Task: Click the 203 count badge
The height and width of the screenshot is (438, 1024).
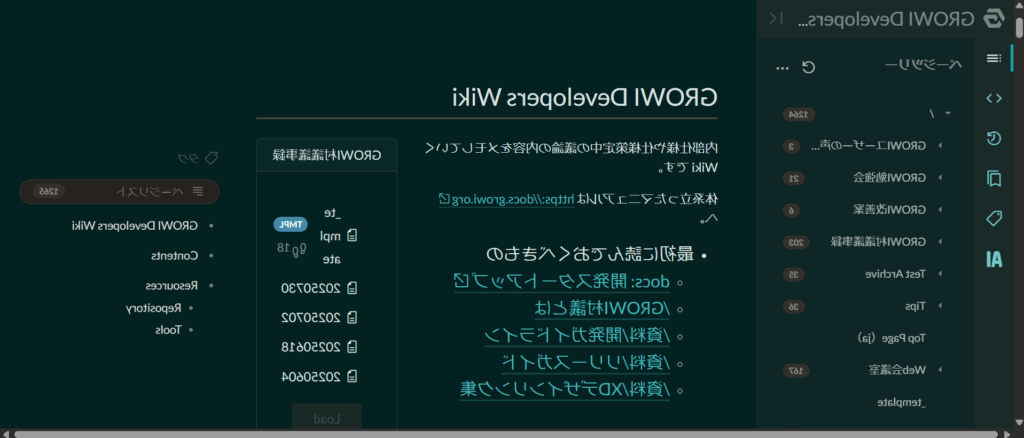Action: (795, 242)
